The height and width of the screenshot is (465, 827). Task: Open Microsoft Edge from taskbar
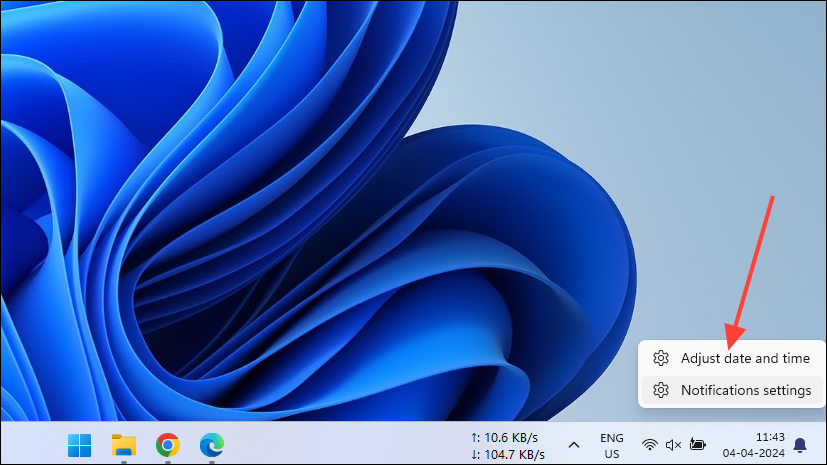tap(211, 445)
